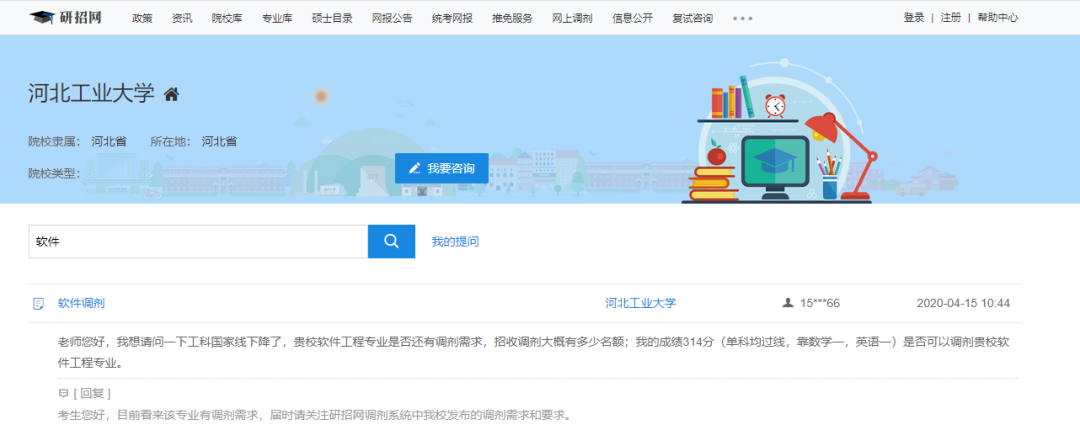1080x430 pixels.
Task: Click the timestamp 2020-04-15 10:44
Action: click(964, 303)
